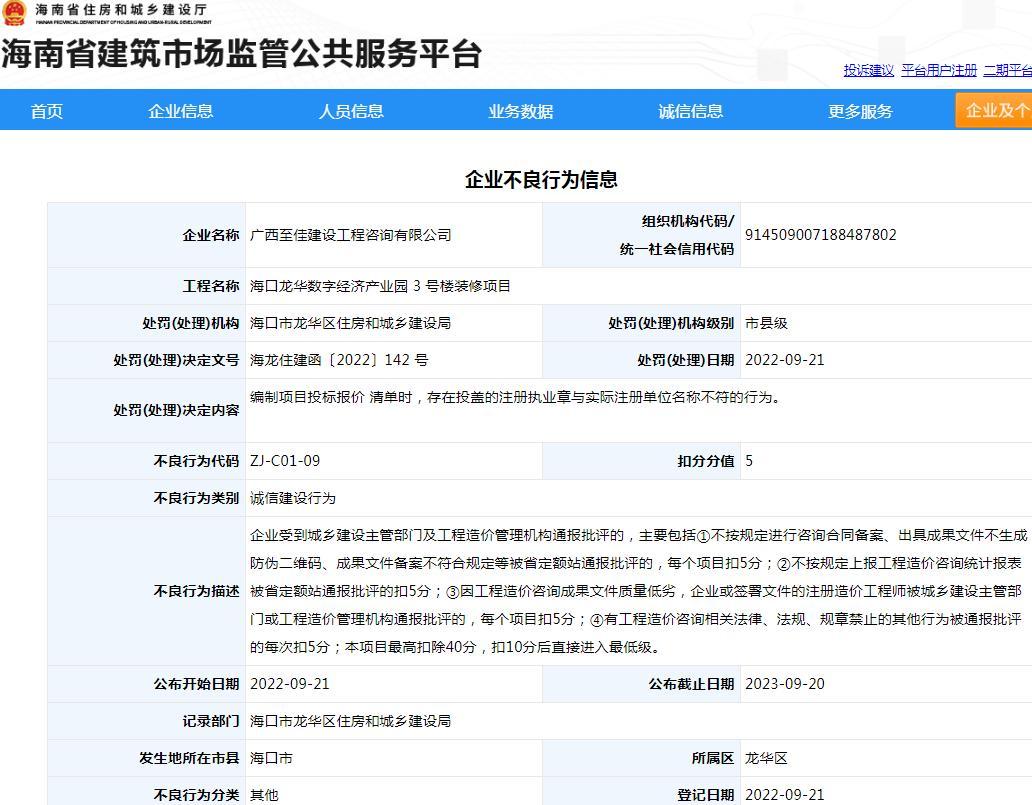Select company name 广西至佳建设工程咨询有限公司
The image size is (1032, 805).
pyautogui.click(x=351, y=235)
